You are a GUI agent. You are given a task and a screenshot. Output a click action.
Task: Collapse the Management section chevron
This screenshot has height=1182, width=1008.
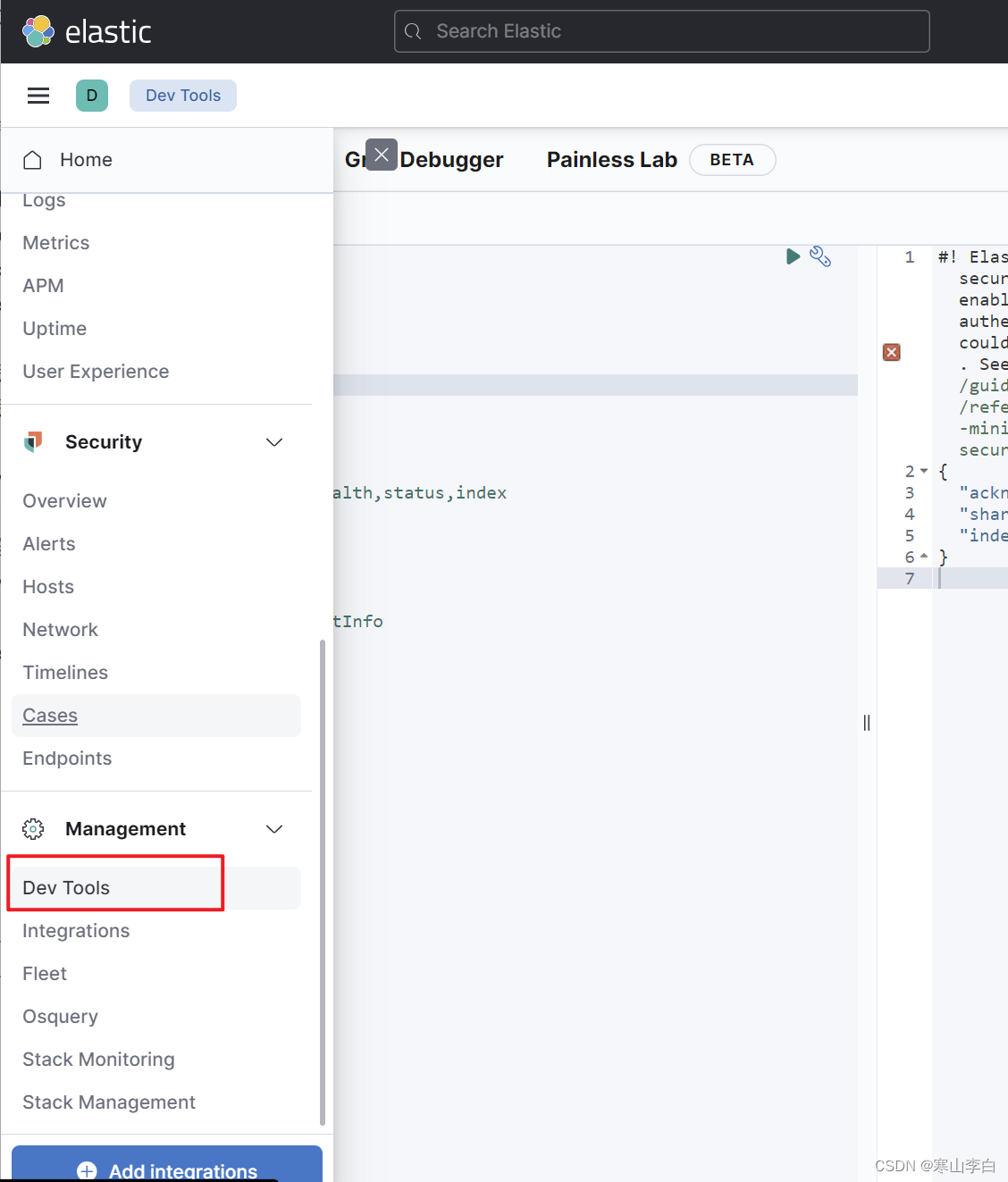[x=274, y=829]
